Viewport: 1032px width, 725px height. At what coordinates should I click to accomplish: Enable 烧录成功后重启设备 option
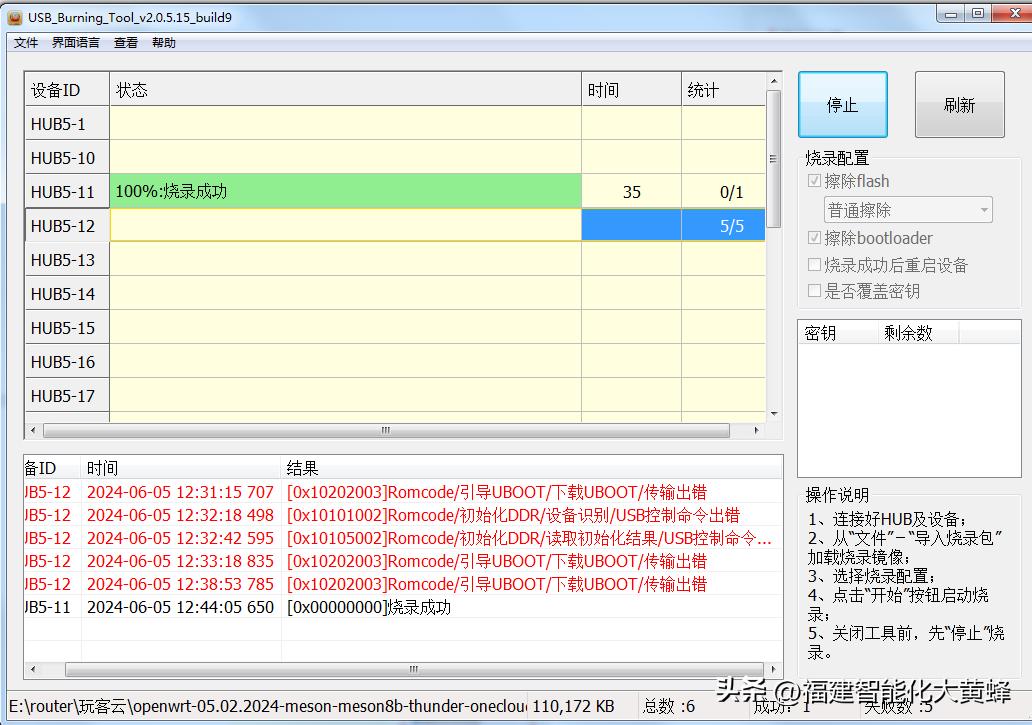coord(815,265)
